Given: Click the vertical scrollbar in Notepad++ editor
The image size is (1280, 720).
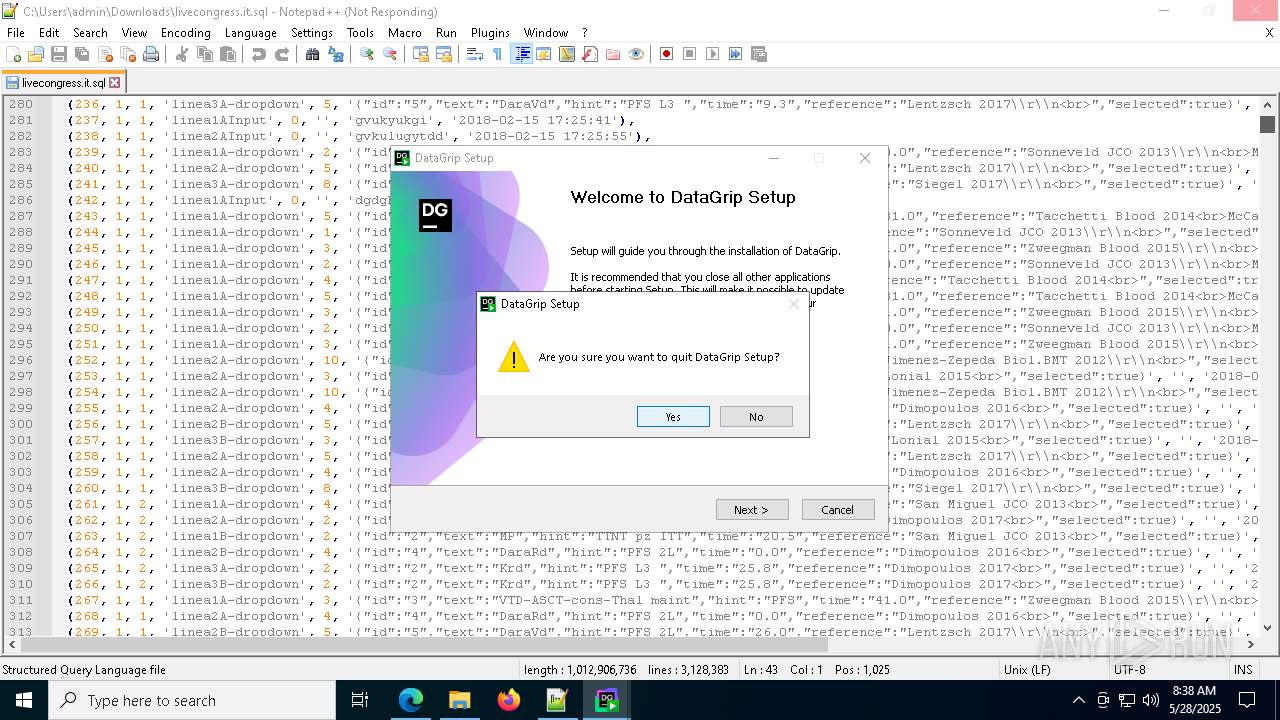Looking at the screenshot, I should click(x=1267, y=366).
